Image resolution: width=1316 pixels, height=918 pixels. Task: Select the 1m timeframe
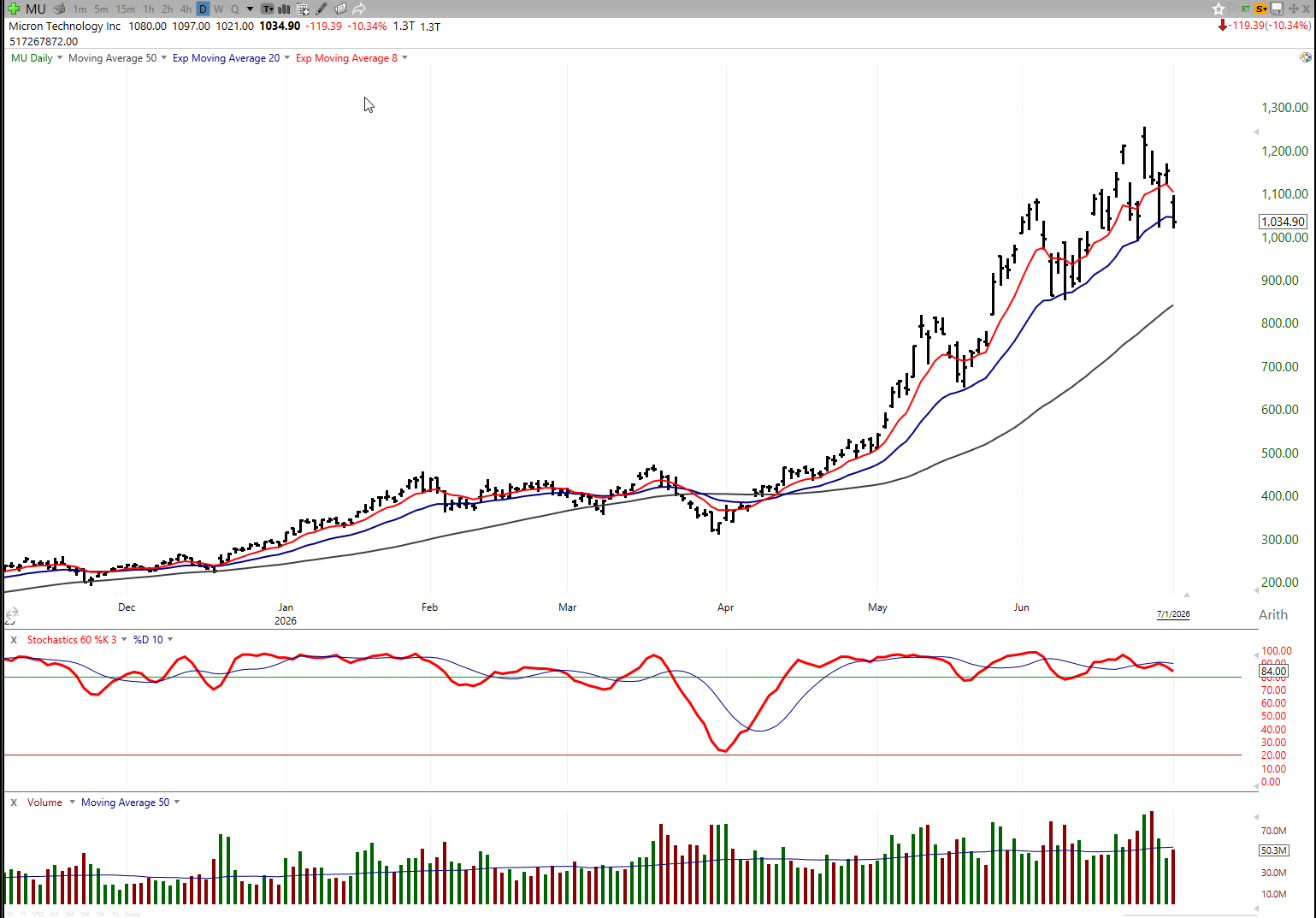(x=80, y=9)
